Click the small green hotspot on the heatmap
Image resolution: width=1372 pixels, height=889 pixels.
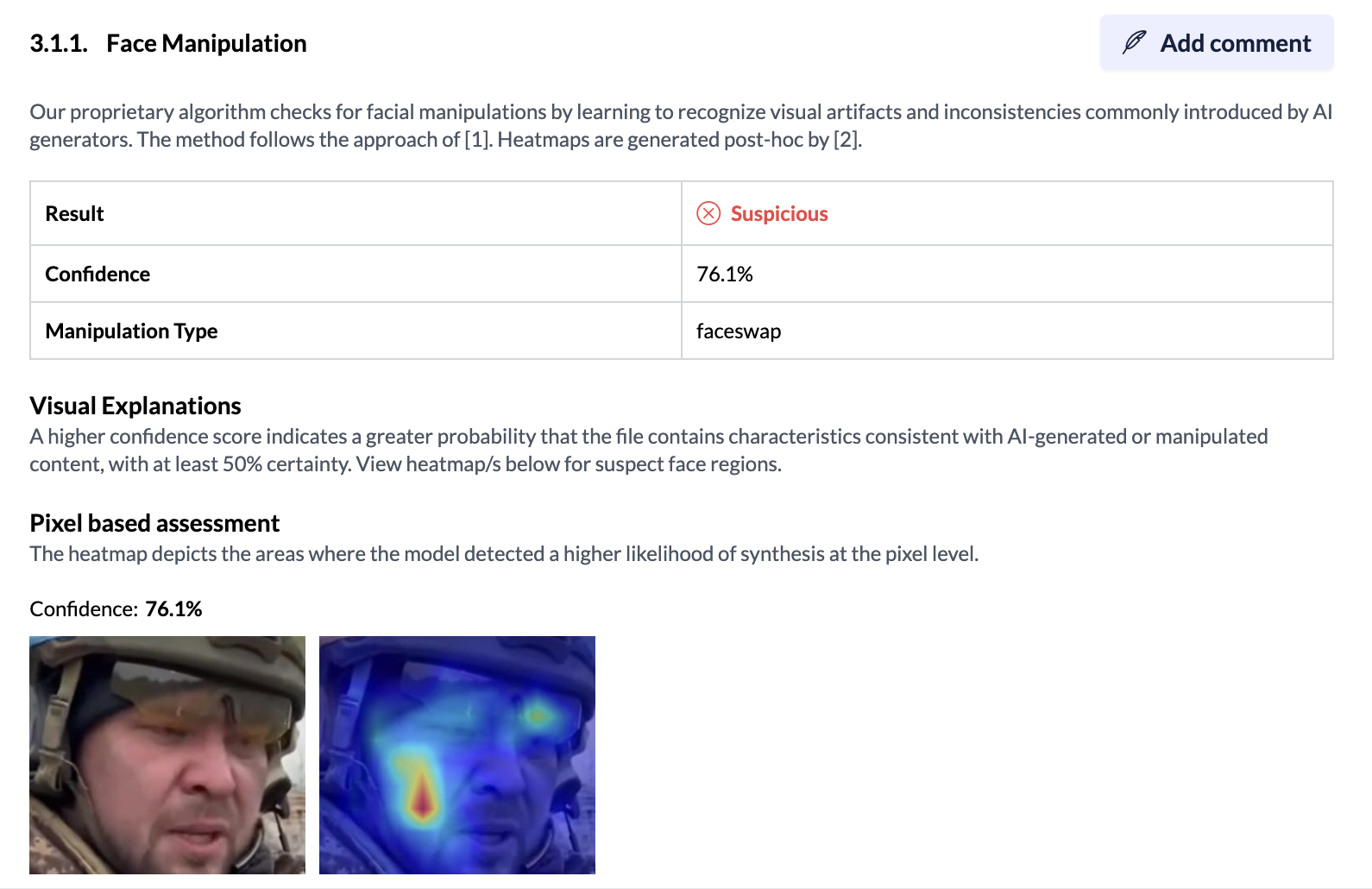pyautogui.click(x=537, y=715)
